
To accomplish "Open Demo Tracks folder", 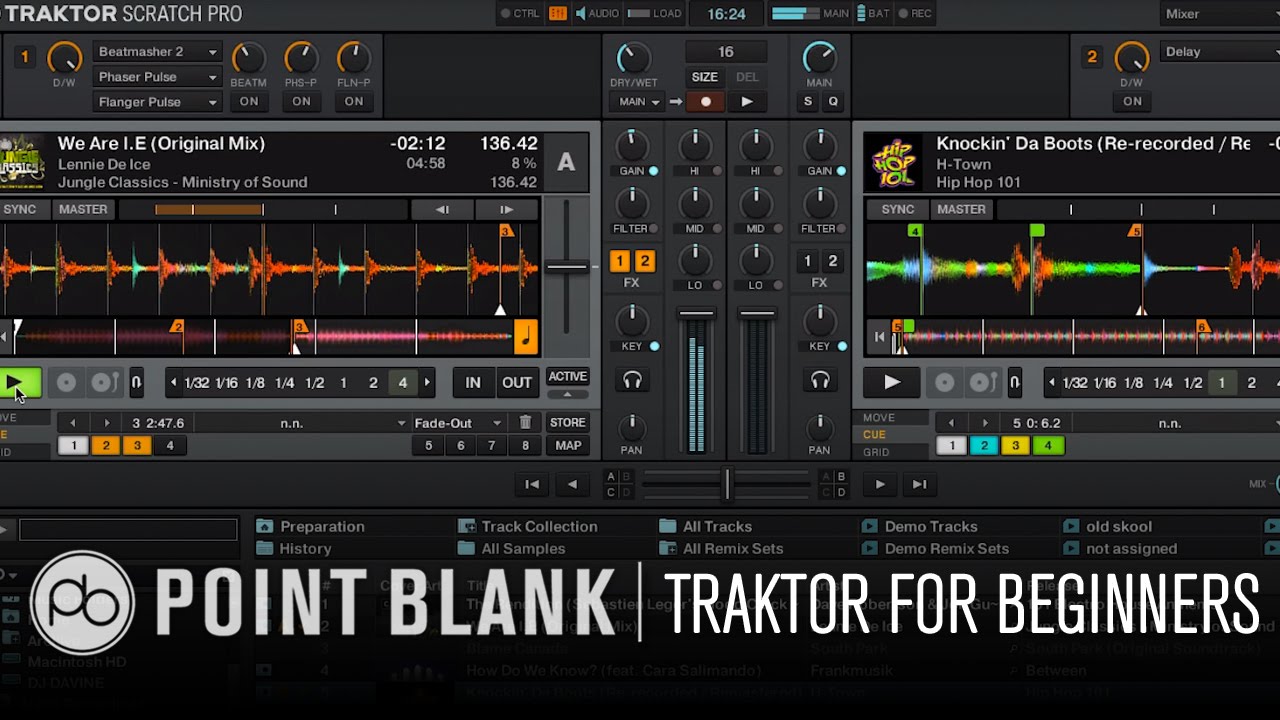I will [x=920, y=527].
